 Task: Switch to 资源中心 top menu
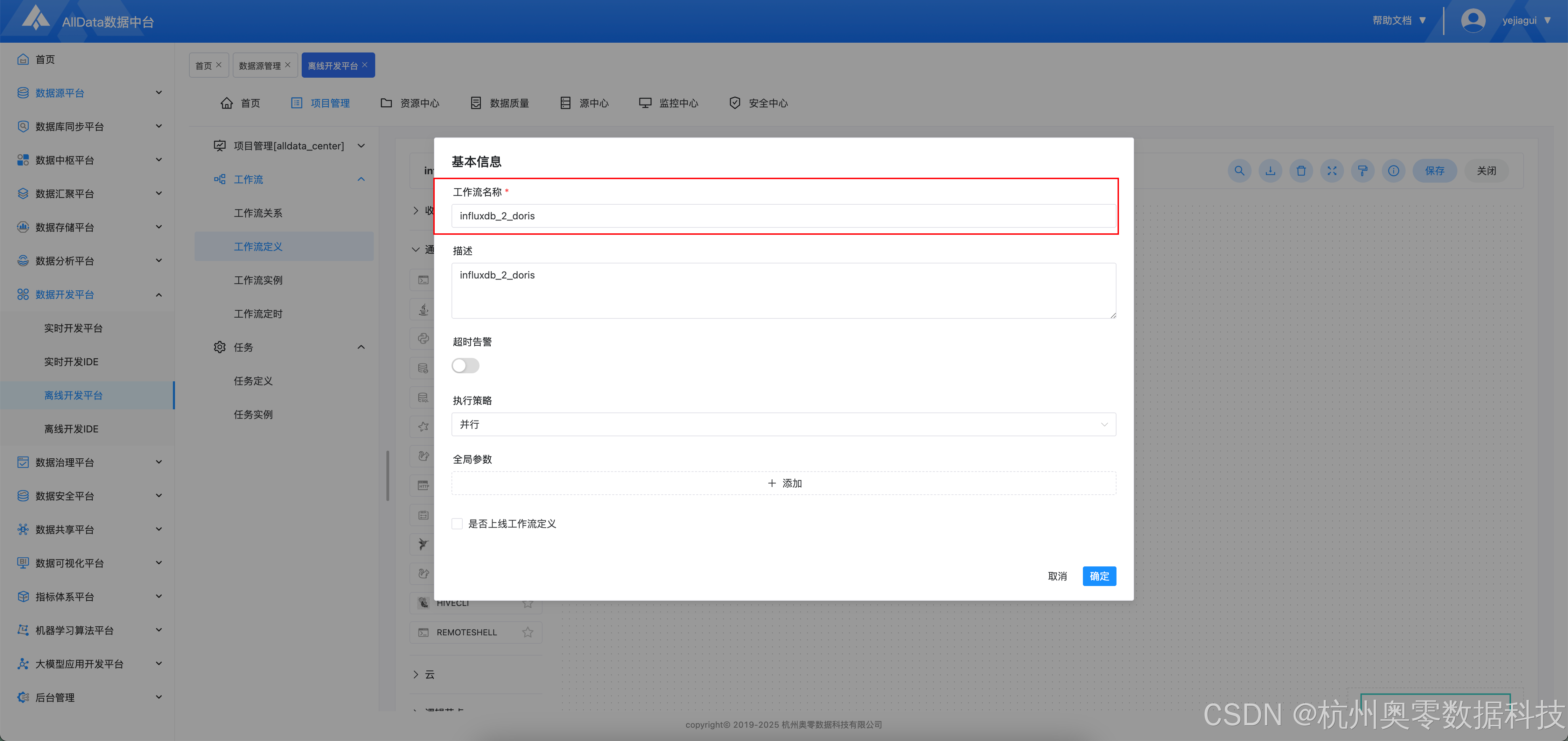(409, 103)
